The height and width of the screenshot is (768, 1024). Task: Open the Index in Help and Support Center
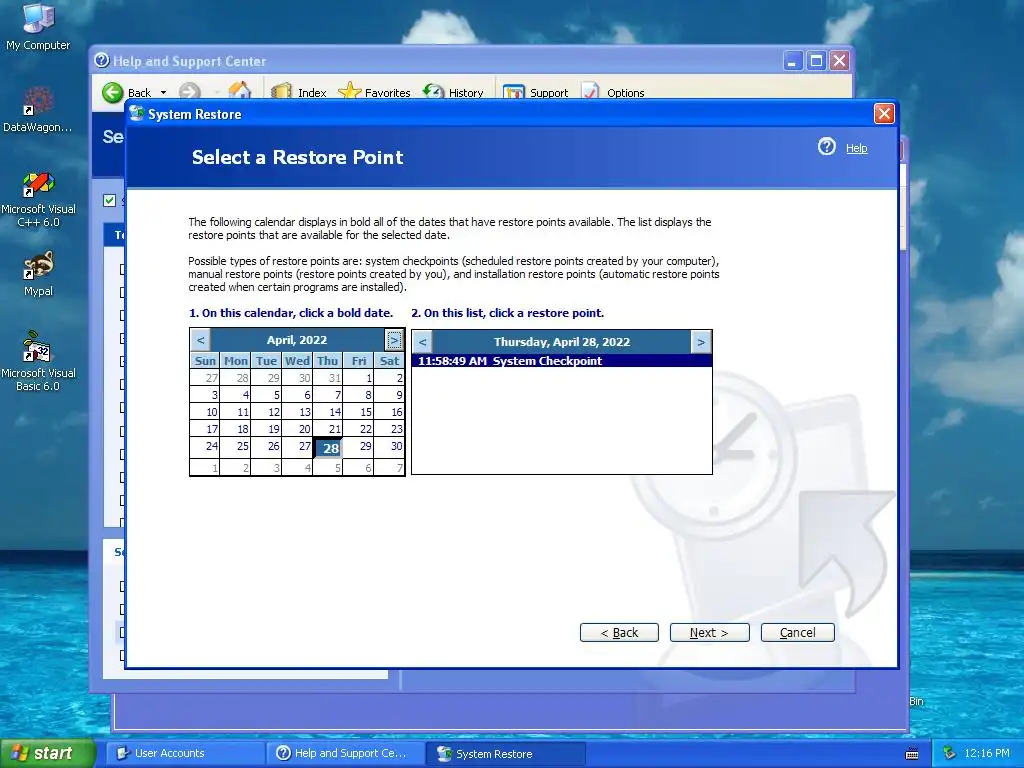pos(298,92)
